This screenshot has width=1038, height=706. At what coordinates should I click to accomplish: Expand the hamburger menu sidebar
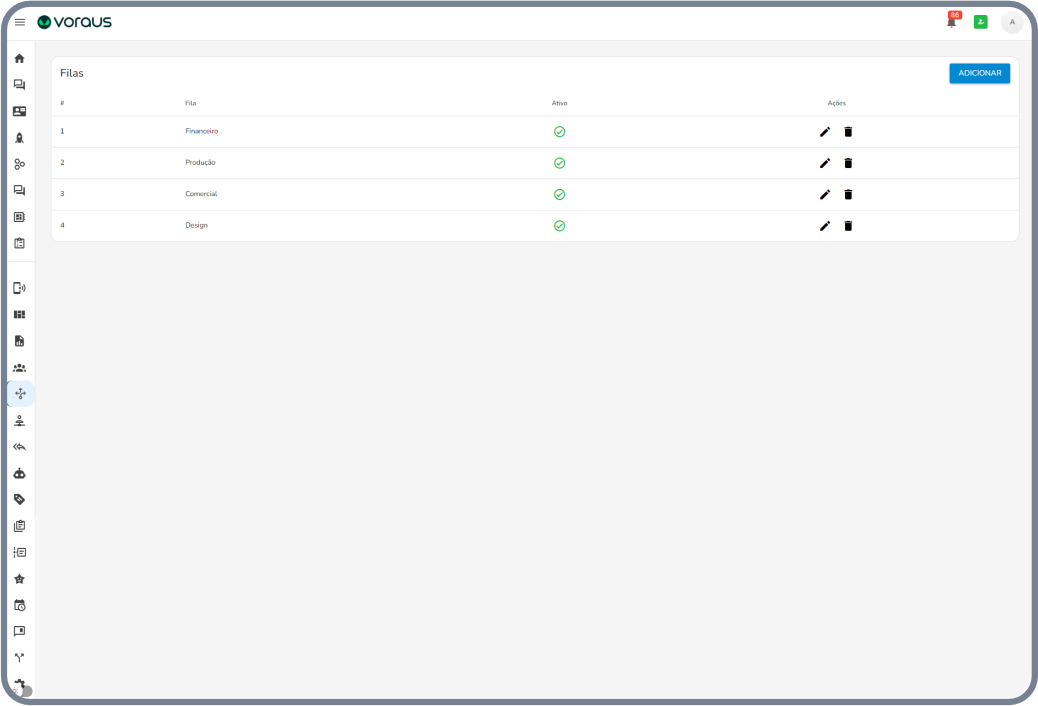point(20,22)
